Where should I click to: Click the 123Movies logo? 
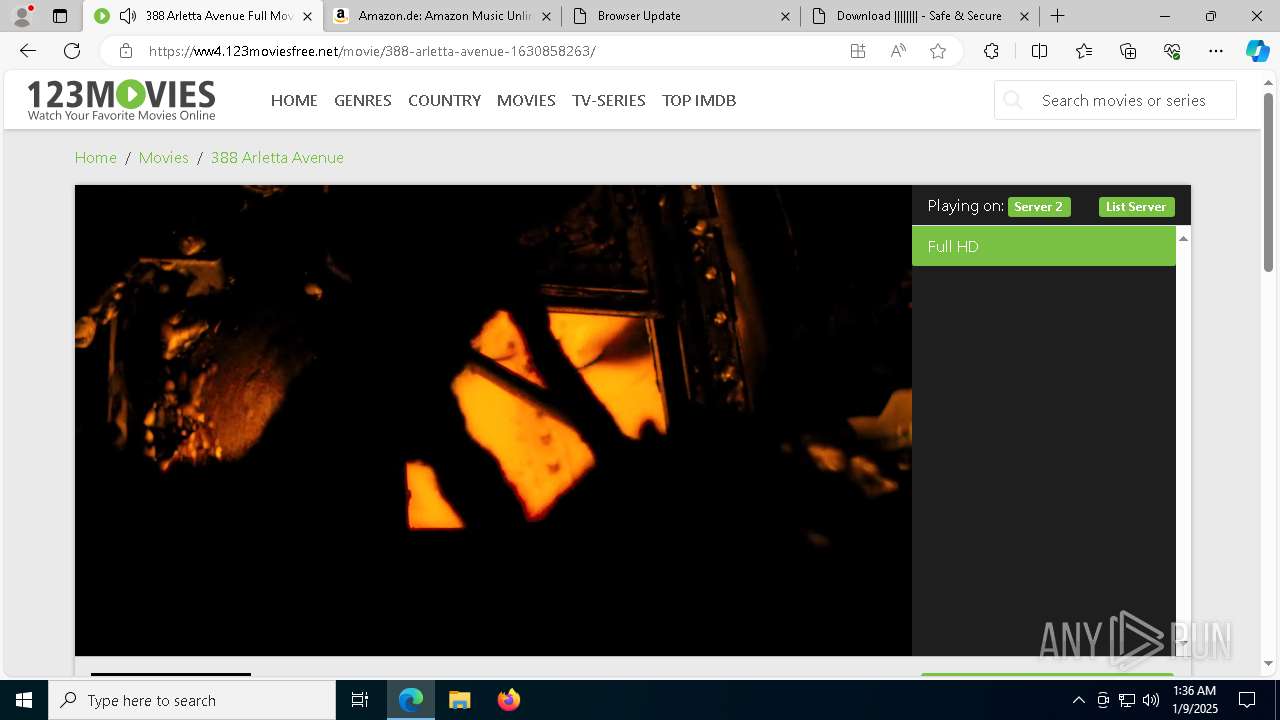[x=121, y=100]
